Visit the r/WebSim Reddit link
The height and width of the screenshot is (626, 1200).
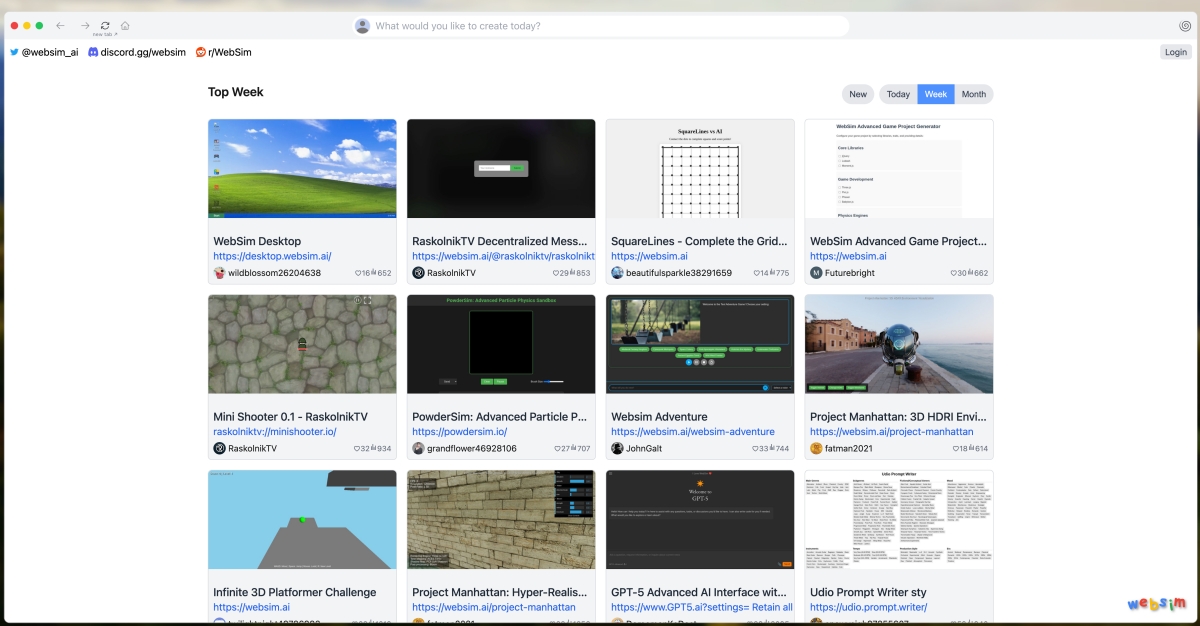click(224, 52)
